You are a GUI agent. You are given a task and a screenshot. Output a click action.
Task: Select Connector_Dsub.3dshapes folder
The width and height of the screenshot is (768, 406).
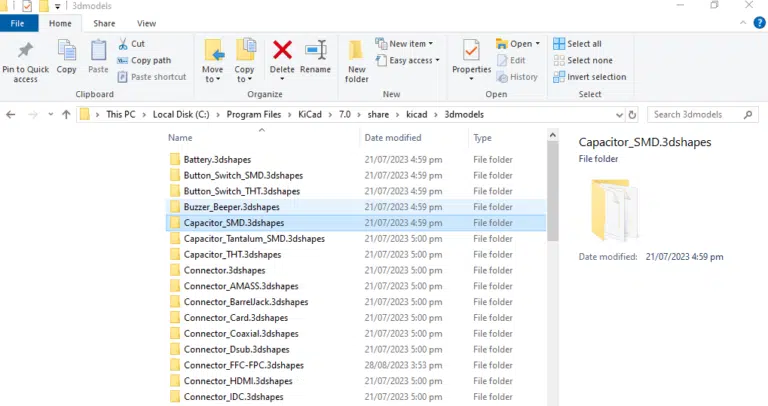pos(356,349)
